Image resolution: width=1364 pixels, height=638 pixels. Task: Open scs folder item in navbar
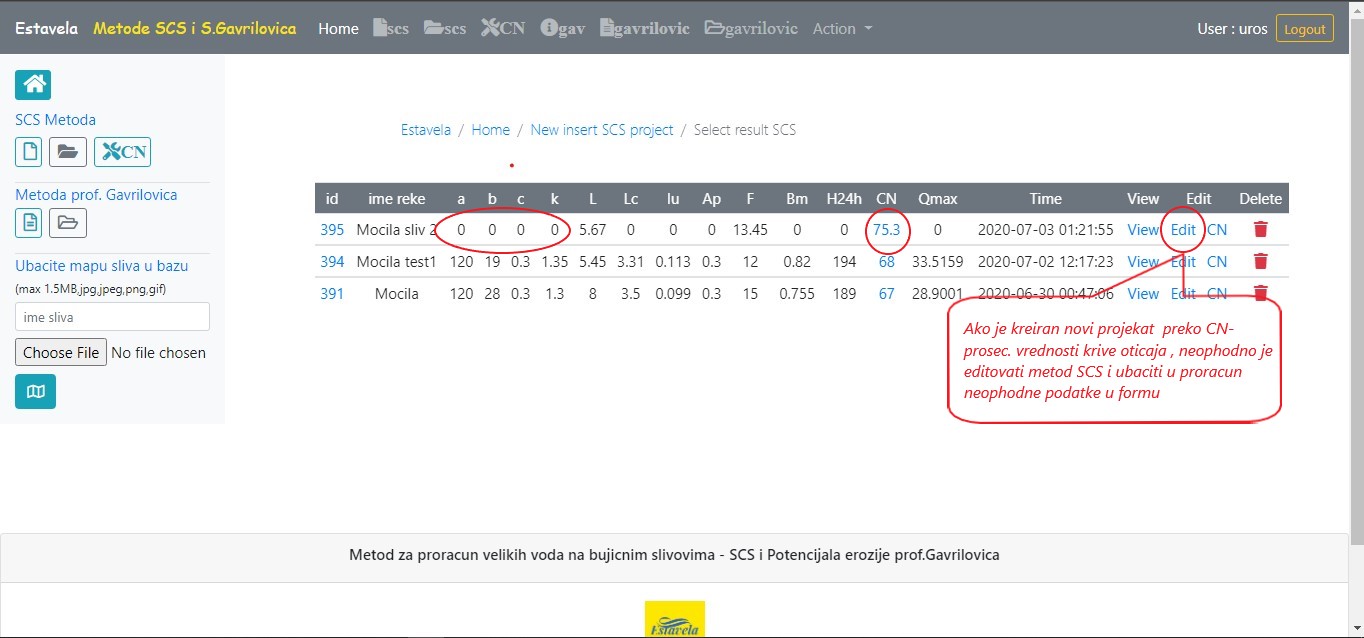tap(445, 29)
